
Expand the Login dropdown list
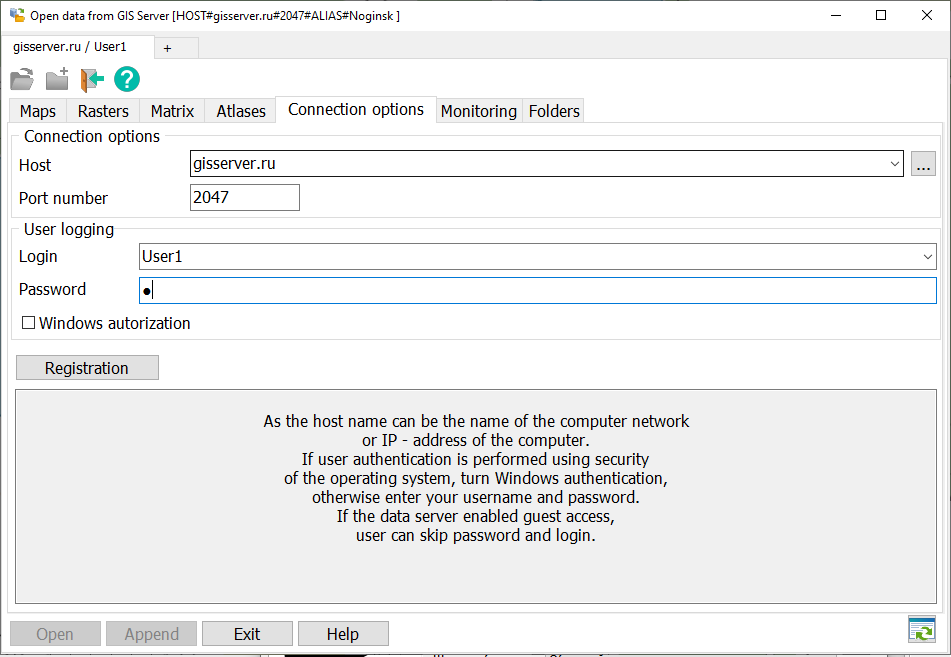tap(927, 257)
